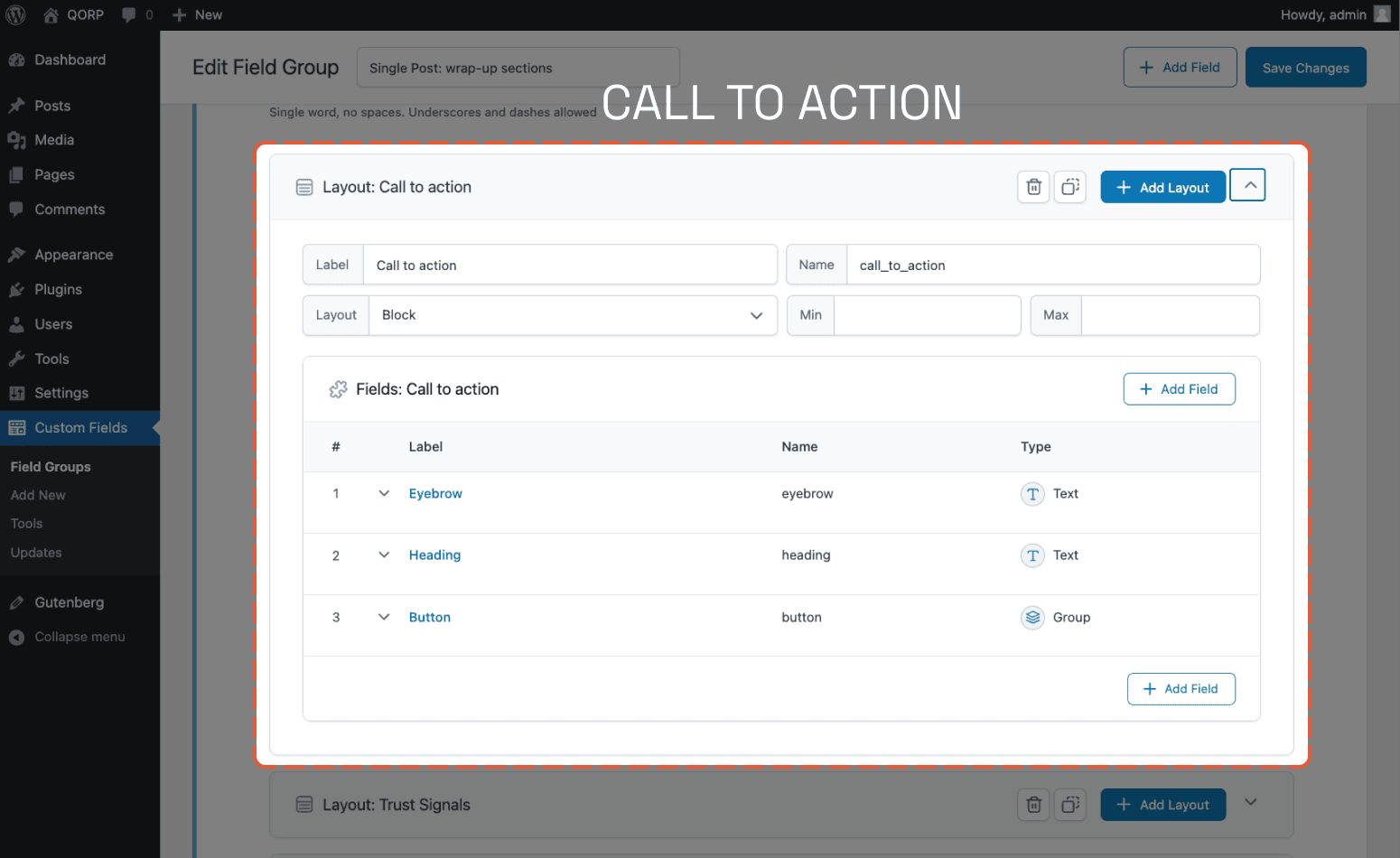Image resolution: width=1400 pixels, height=858 pixels.
Task: Click the puzzle icon in Fields header
Action: [338, 388]
